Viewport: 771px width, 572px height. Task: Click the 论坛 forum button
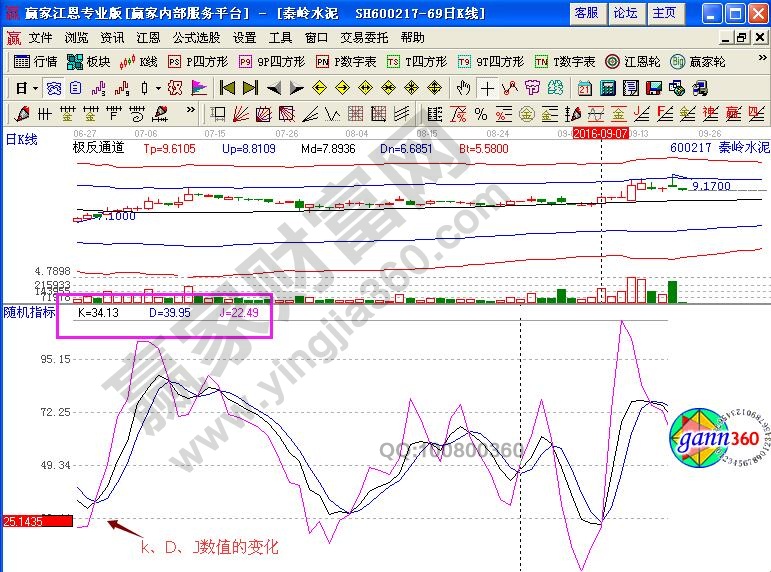point(625,13)
